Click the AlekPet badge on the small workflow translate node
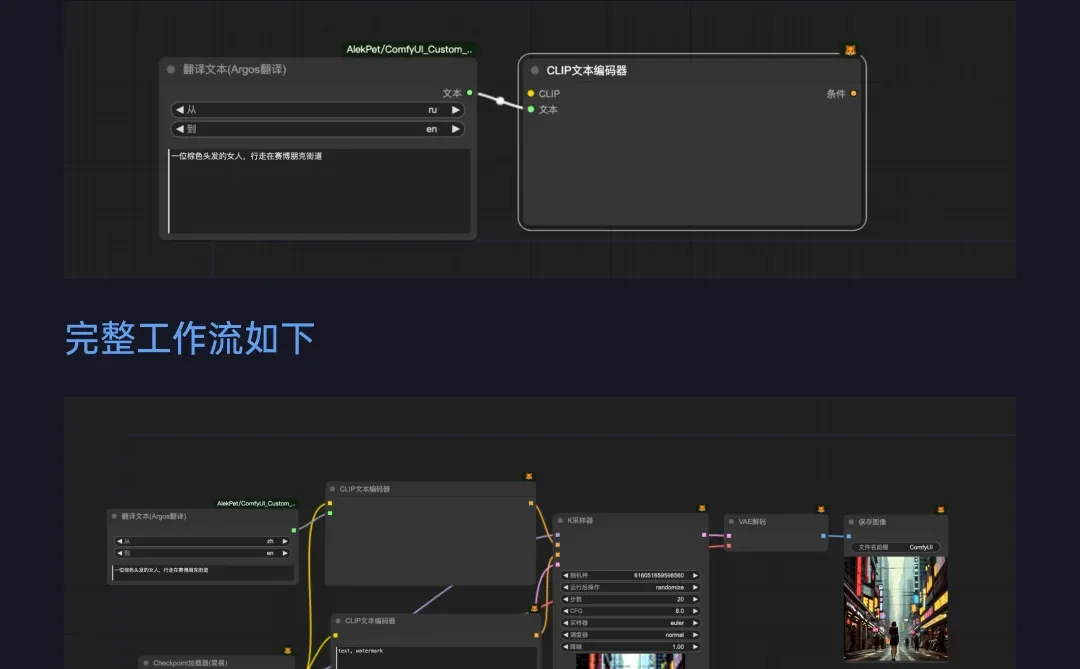1080x669 pixels. (x=256, y=503)
